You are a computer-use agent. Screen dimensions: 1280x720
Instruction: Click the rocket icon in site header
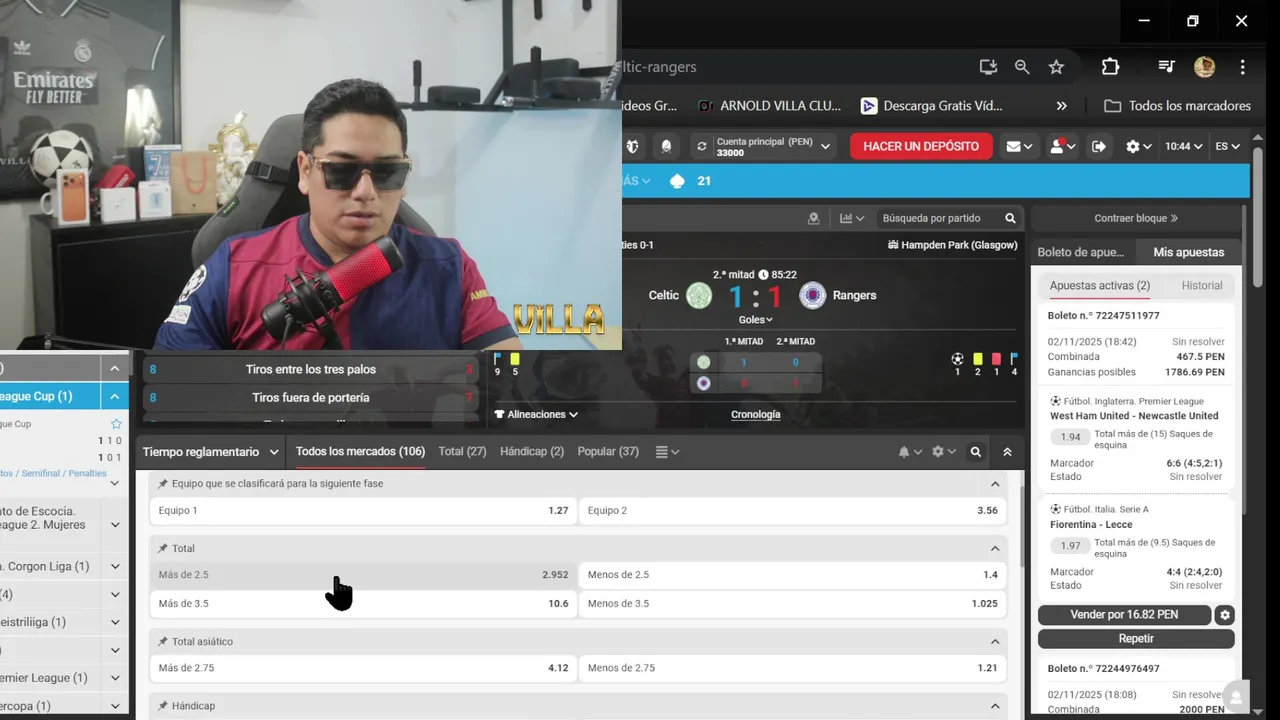666,146
